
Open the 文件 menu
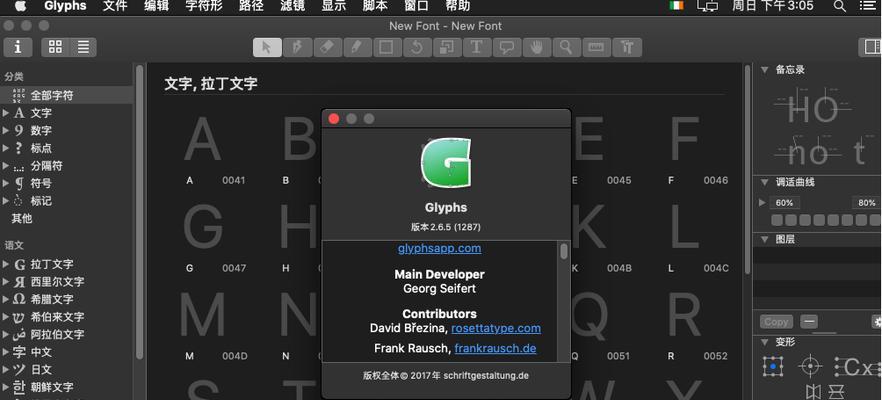pyautogui.click(x=115, y=6)
